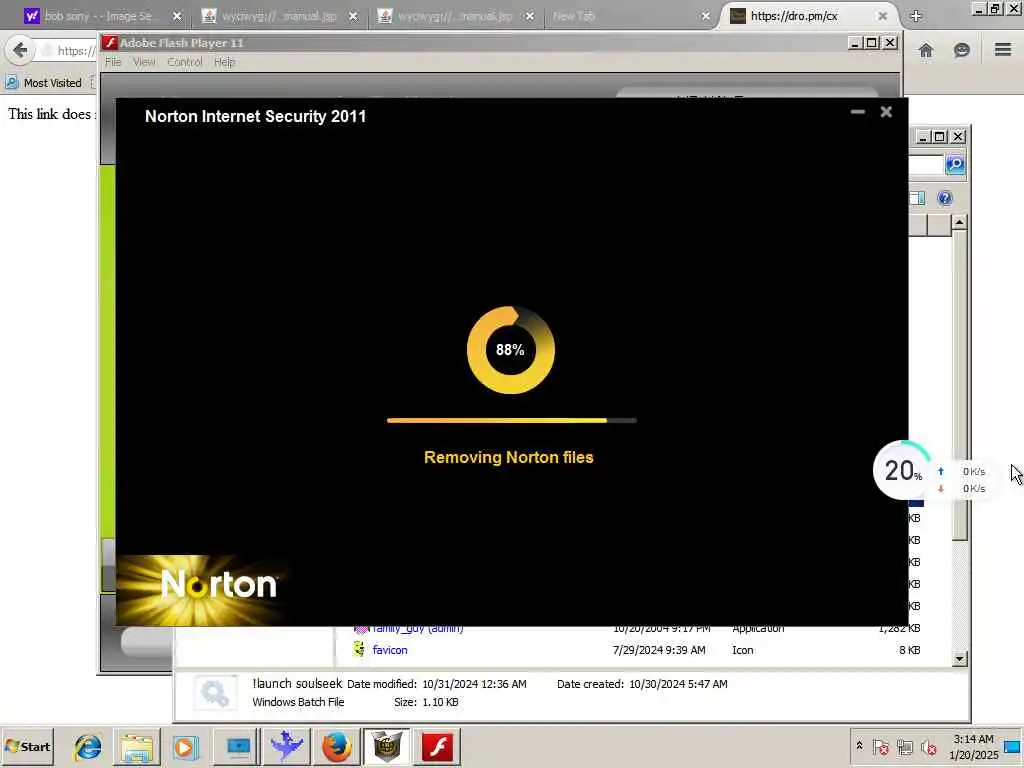Open the Control menu in Flash Player
Viewport: 1024px width, 768px height.
(185, 62)
